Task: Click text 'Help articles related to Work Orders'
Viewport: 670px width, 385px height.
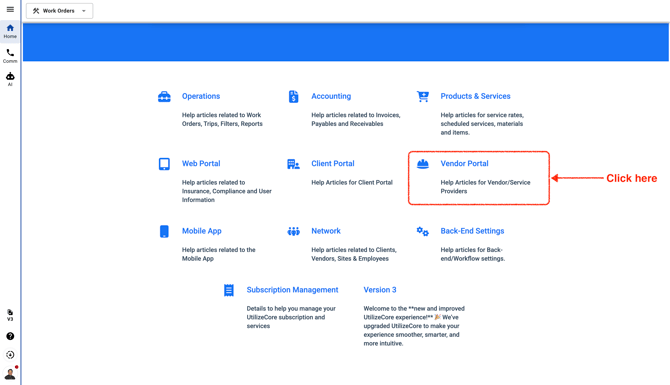Action: coord(222,119)
